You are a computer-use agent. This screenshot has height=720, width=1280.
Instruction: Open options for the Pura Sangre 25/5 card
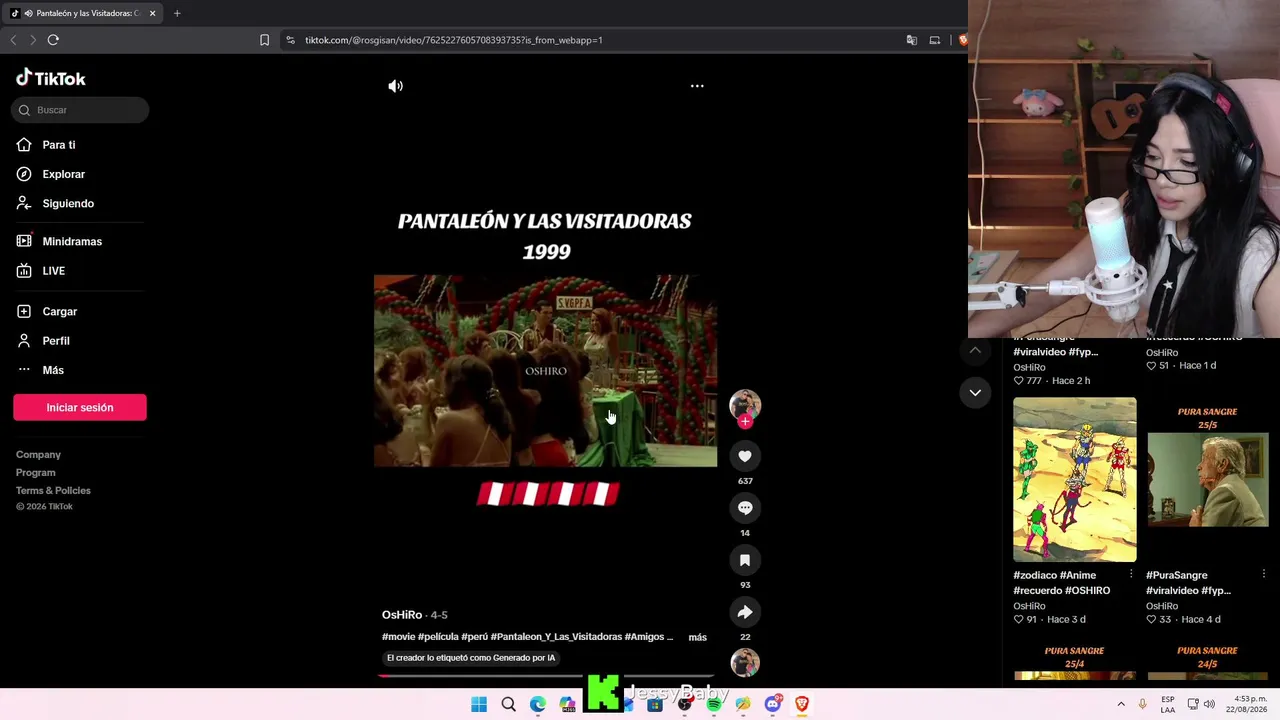click(1264, 574)
